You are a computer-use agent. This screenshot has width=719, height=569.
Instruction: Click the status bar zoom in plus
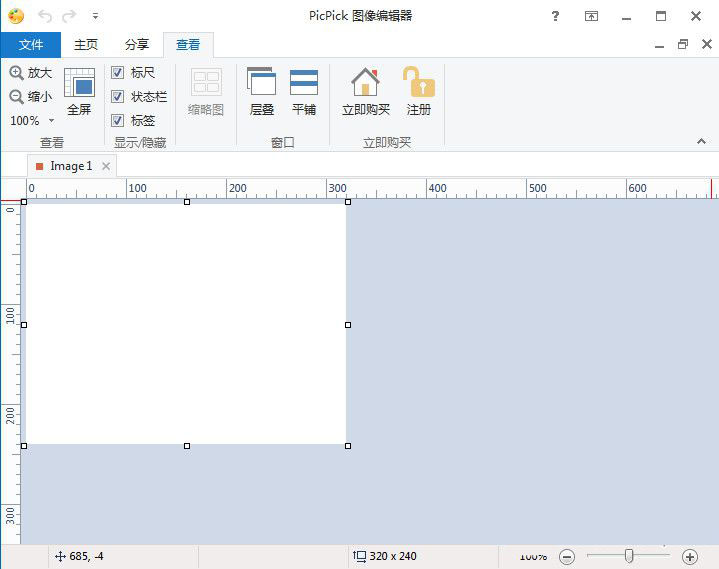[690, 557]
